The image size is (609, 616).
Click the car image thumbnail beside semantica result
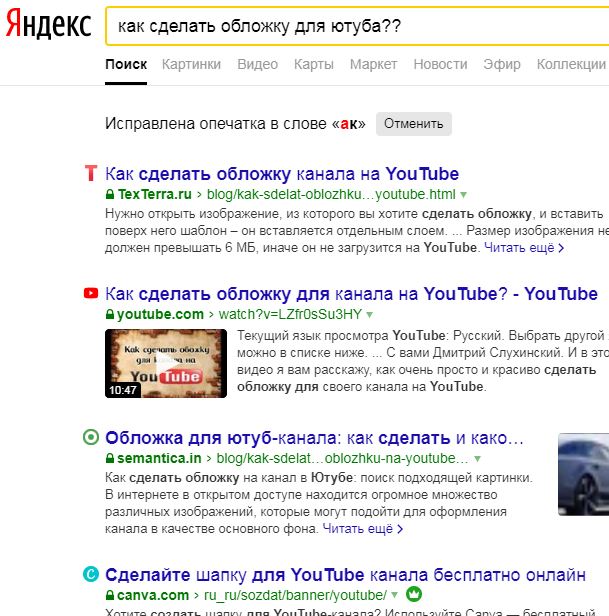[583, 474]
